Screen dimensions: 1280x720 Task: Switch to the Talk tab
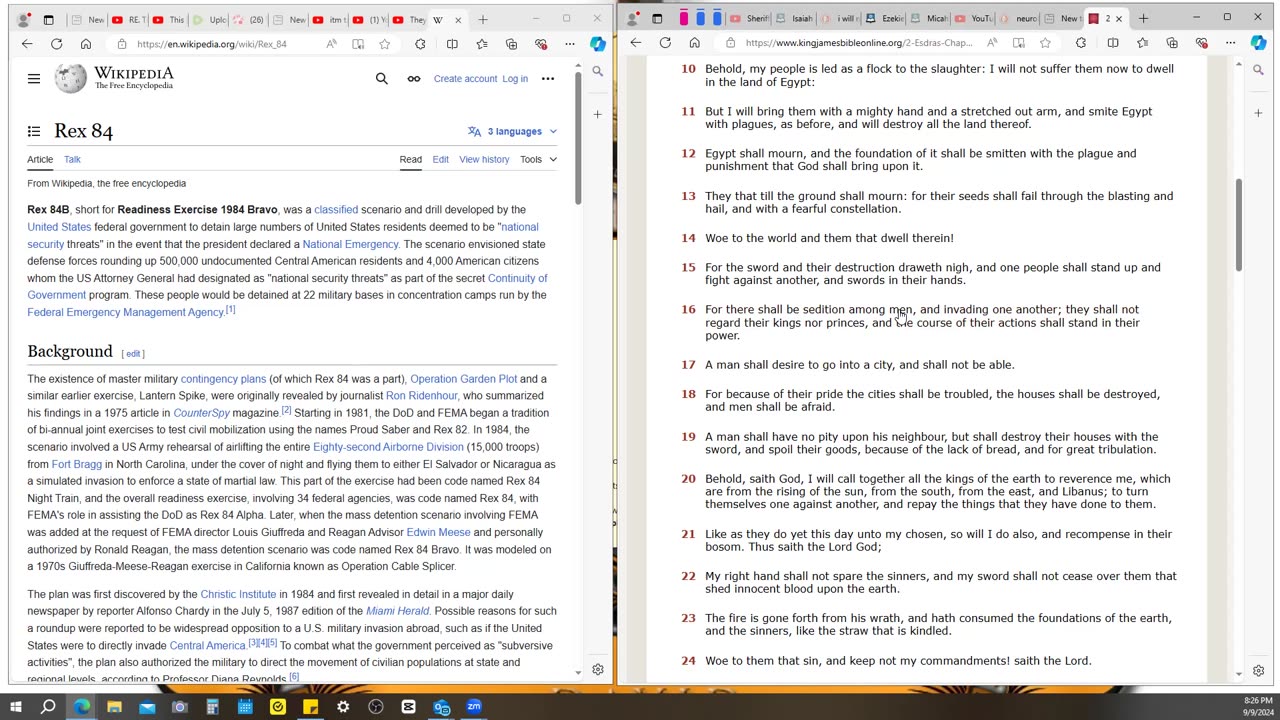(x=72, y=159)
